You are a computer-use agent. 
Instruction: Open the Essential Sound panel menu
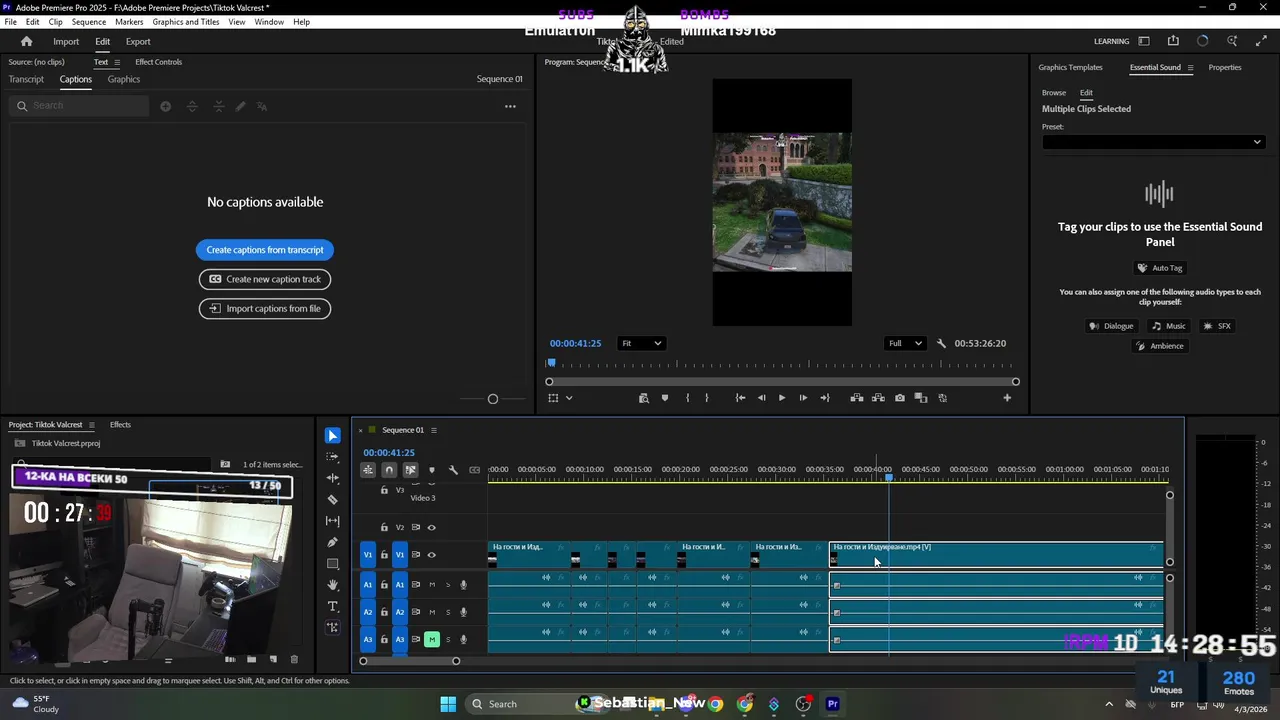click(1190, 68)
